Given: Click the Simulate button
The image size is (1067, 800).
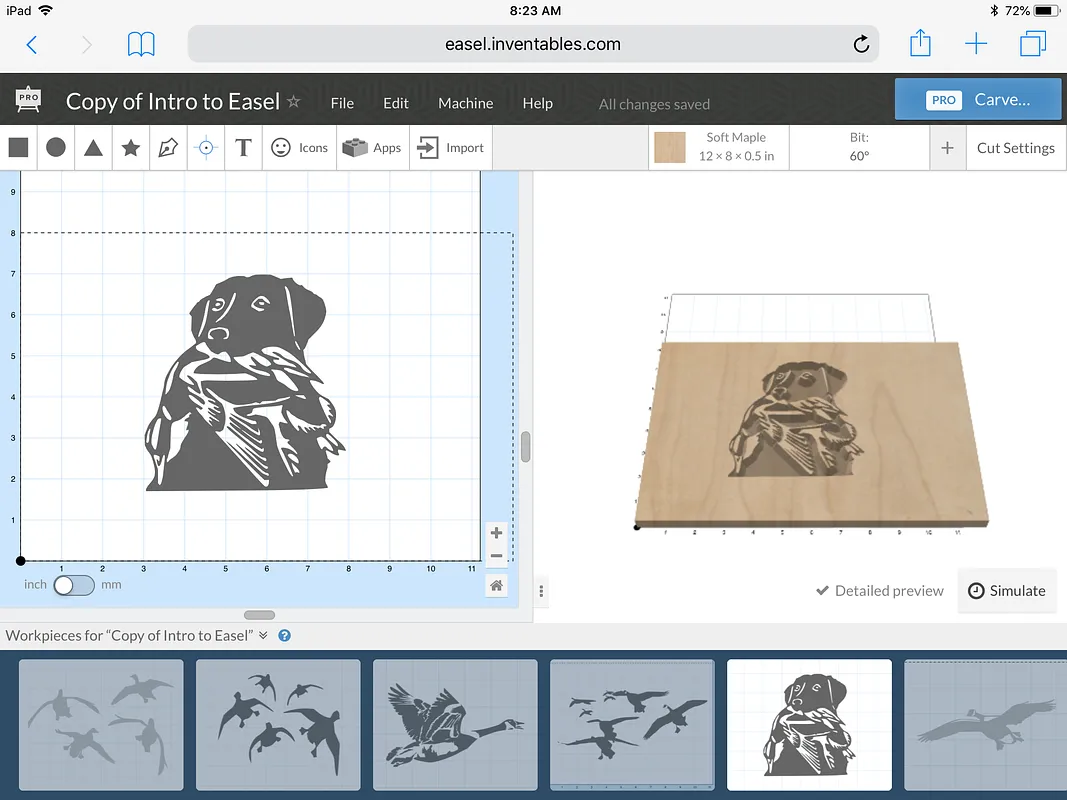Looking at the screenshot, I should 1007,591.
